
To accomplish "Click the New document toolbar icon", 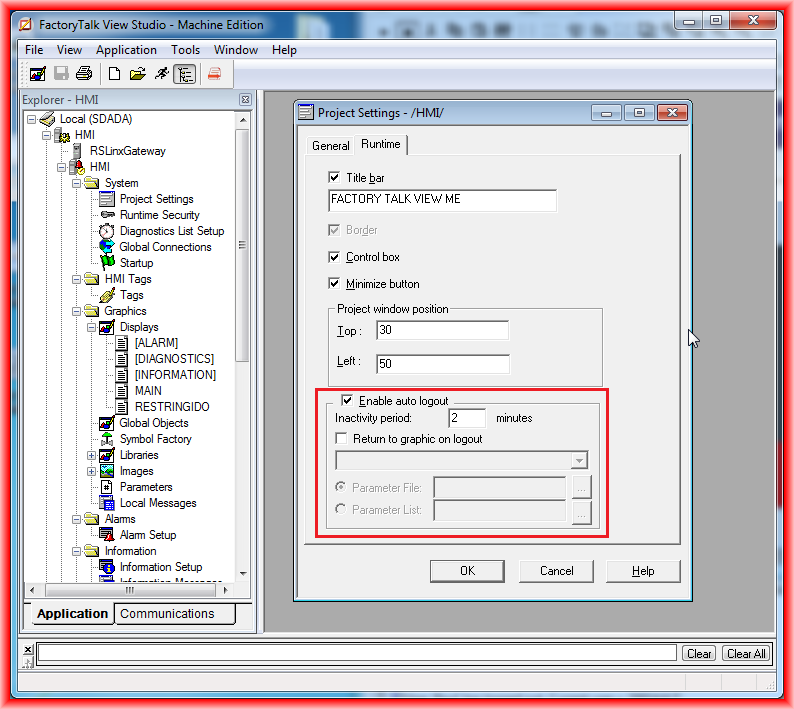I will tap(114, 73).
